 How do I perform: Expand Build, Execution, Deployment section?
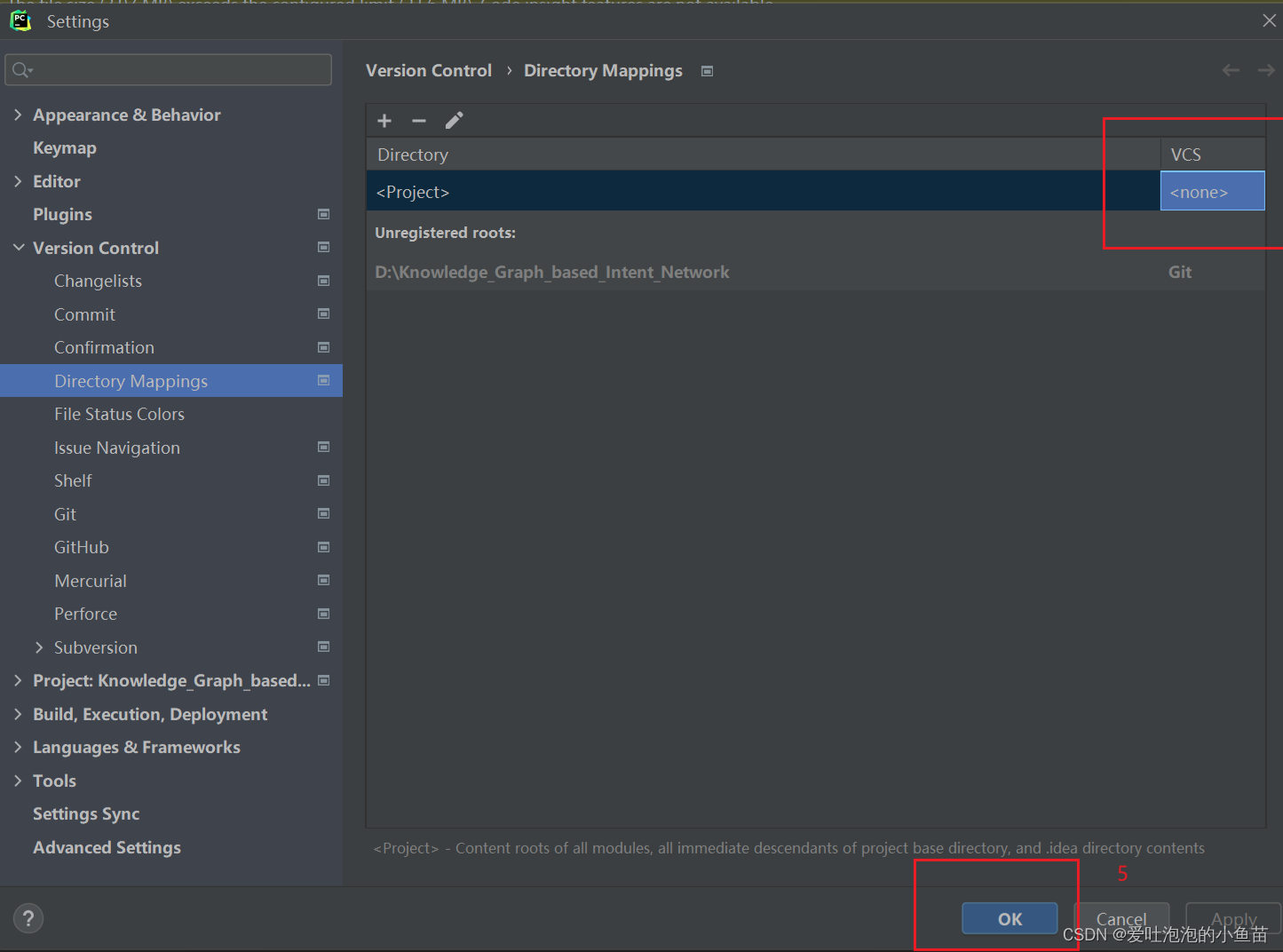(x=18, y=714)
